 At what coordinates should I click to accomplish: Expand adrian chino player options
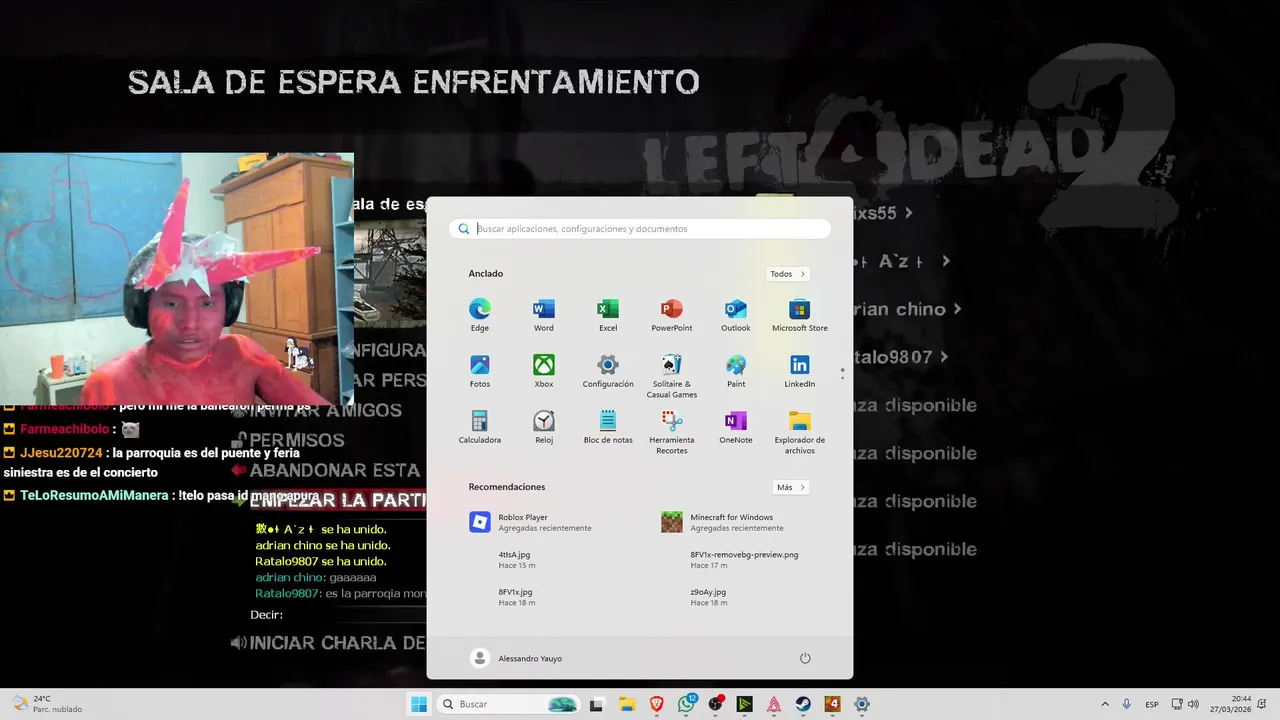point(956,309)
